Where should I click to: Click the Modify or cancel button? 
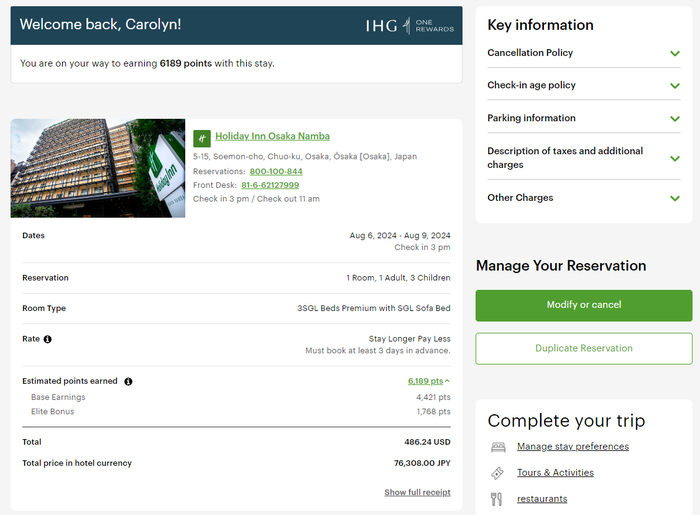coord(584,305)
